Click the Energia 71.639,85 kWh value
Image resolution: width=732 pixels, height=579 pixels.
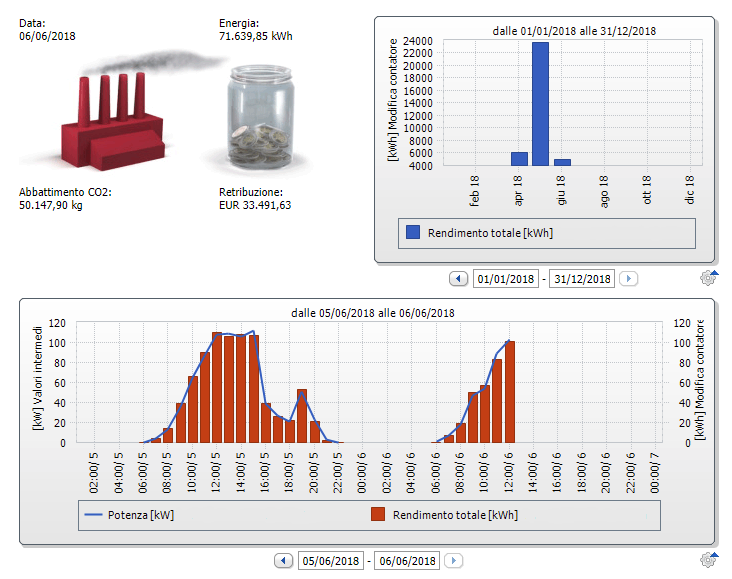coord(256,36)
